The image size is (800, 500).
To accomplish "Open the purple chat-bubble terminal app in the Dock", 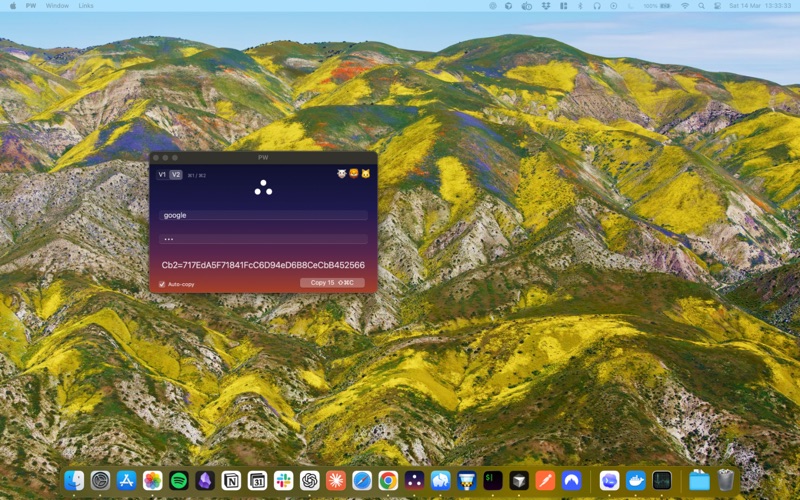I will [610, 481].
